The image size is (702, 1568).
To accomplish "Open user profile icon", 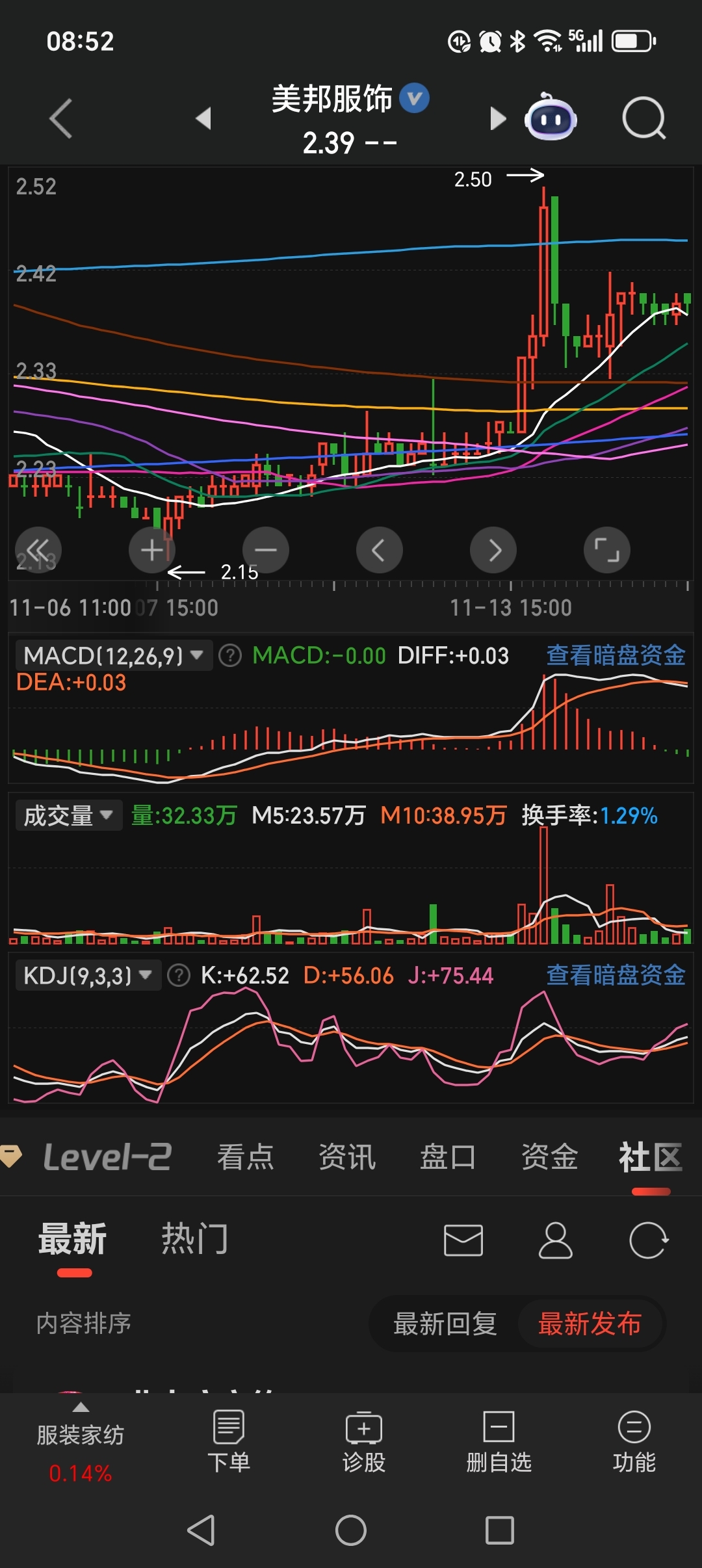I will pos(556,1240).
